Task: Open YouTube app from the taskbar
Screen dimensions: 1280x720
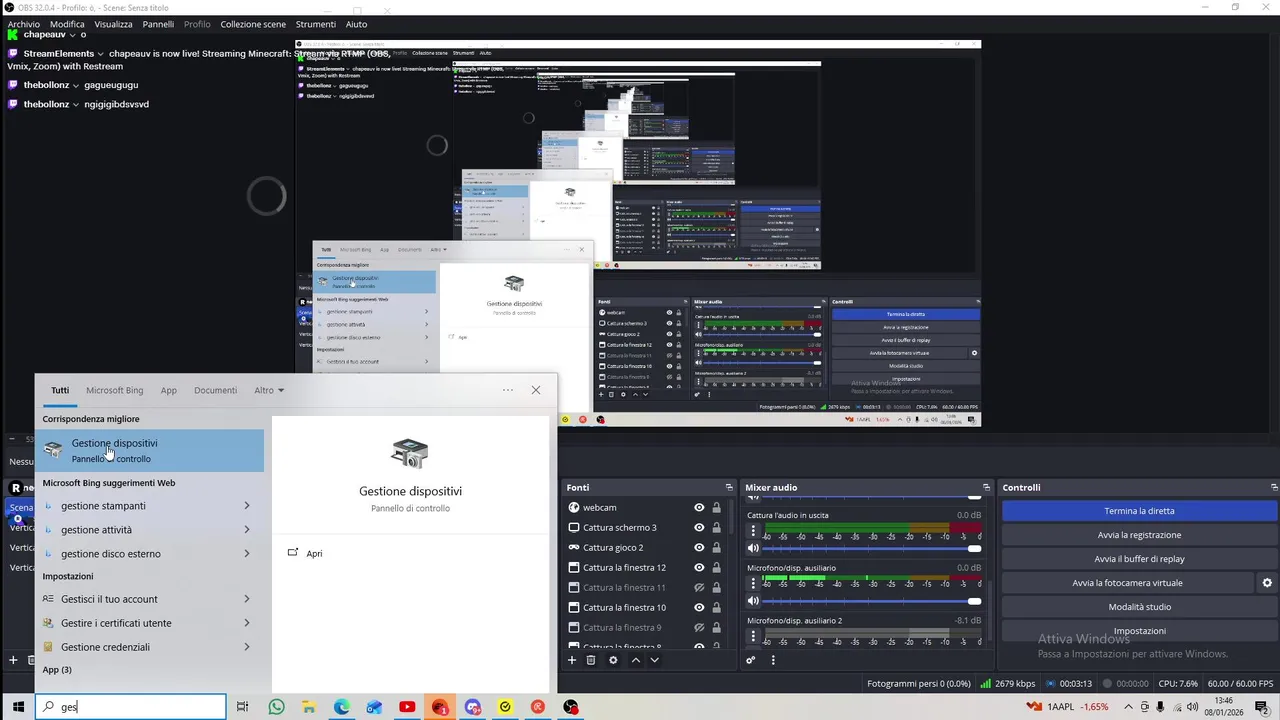Action: [x=407, y=707]
